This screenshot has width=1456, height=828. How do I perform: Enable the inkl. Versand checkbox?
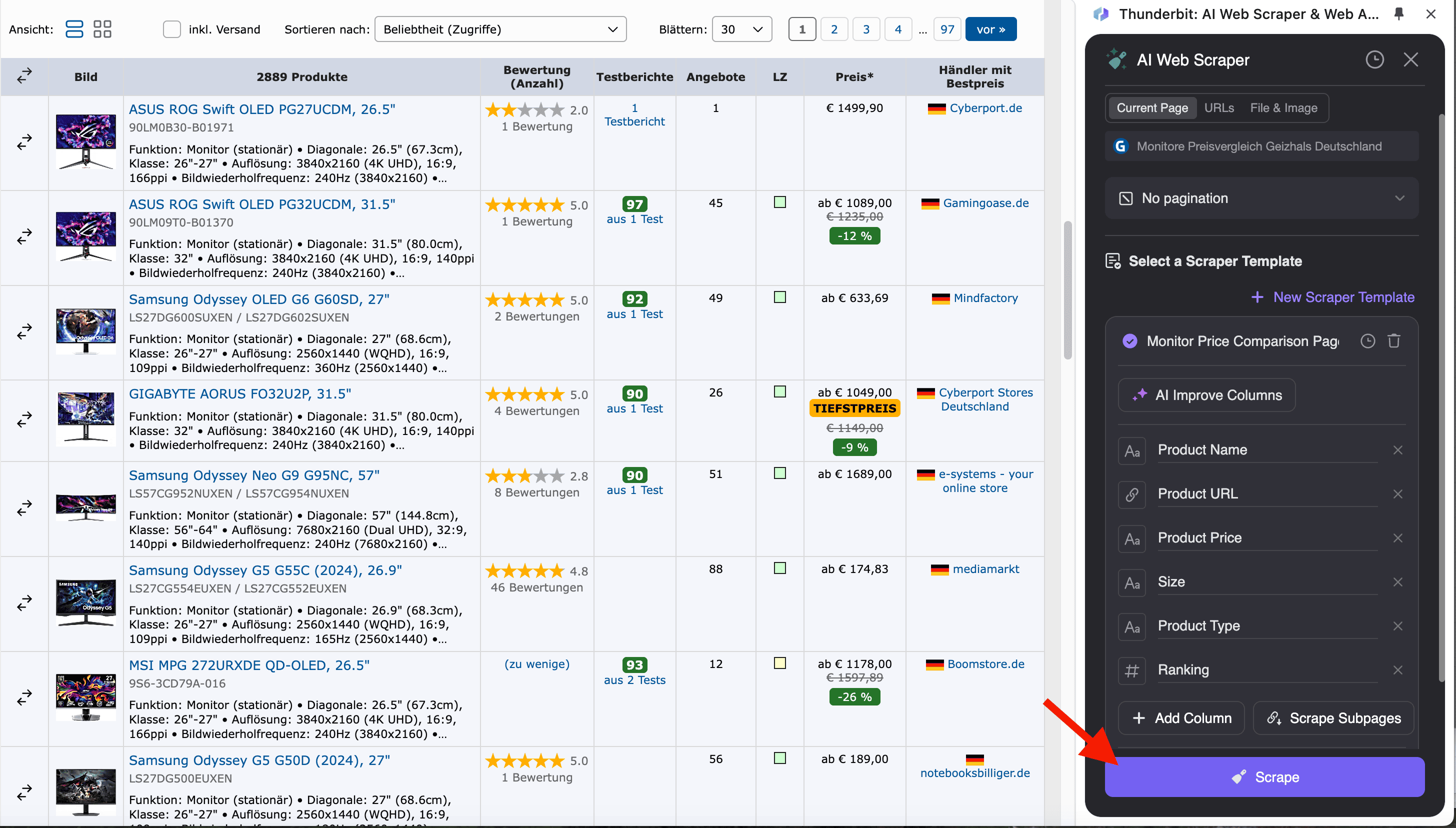pos(171,29)
